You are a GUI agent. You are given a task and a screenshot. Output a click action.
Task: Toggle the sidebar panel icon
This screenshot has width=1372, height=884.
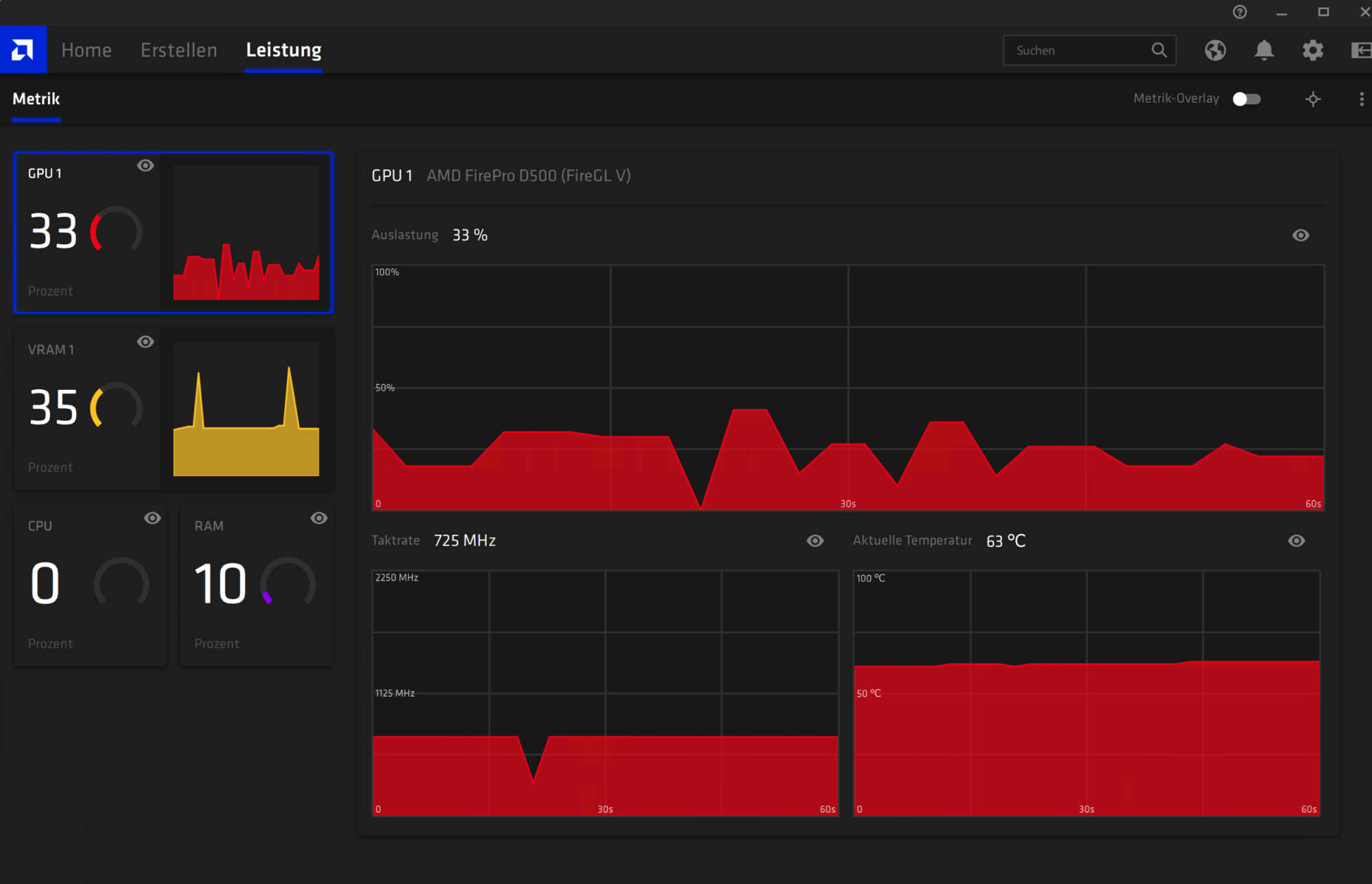pos(1360,50)
